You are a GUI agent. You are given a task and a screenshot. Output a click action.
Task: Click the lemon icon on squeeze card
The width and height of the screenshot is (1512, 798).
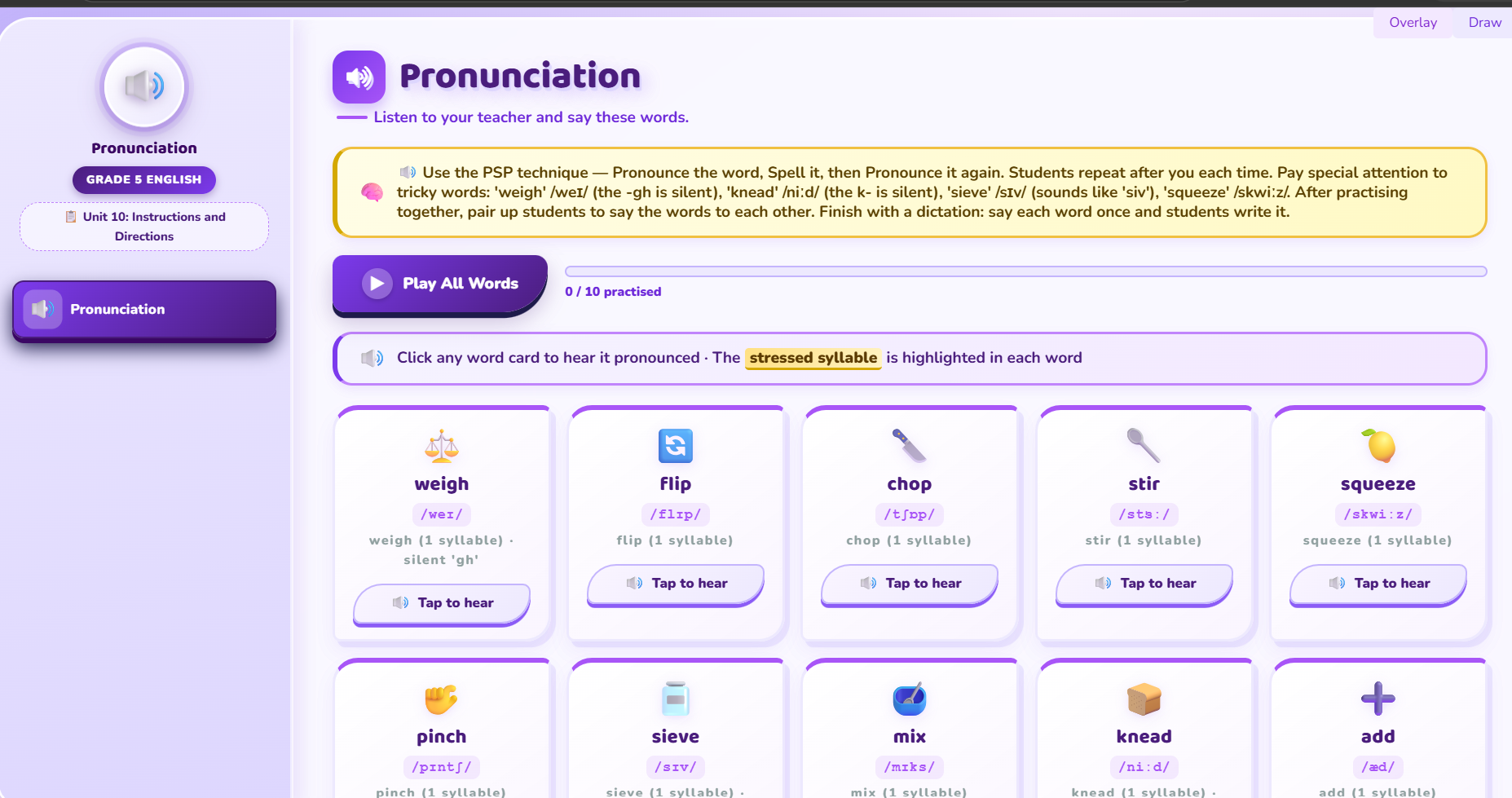[1378, 446]
